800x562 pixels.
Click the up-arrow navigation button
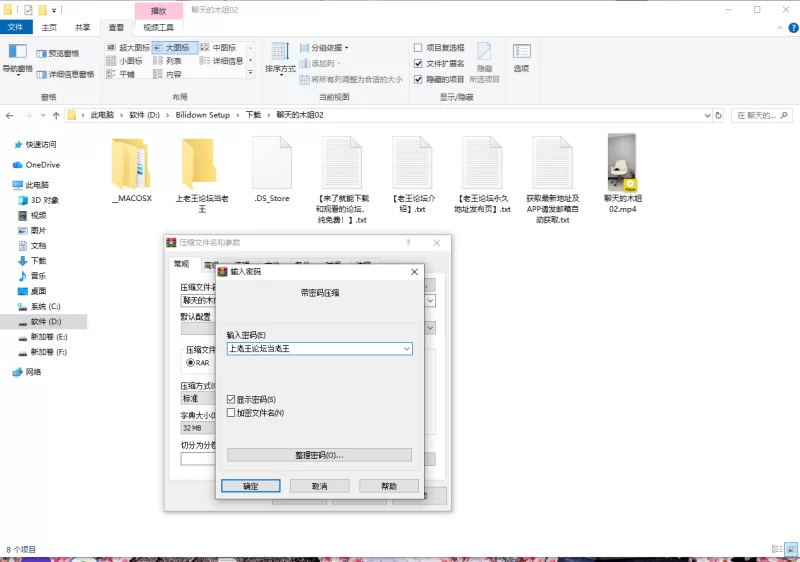[x=56, y=115]
